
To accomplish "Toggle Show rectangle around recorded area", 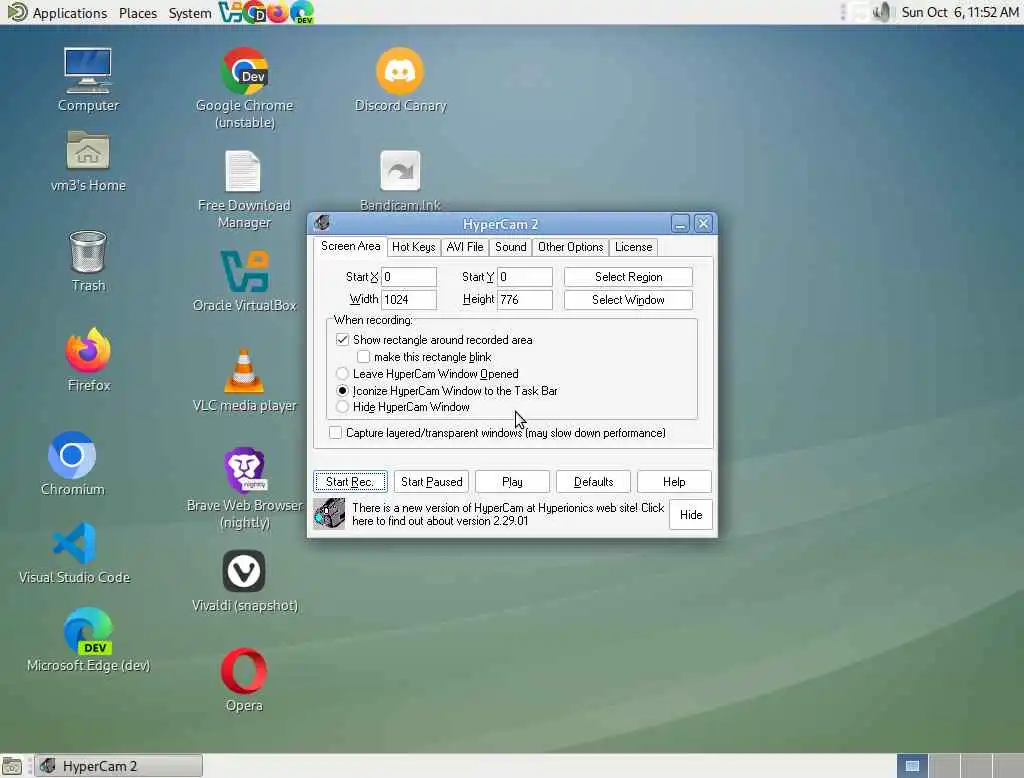I will [342, 340].
